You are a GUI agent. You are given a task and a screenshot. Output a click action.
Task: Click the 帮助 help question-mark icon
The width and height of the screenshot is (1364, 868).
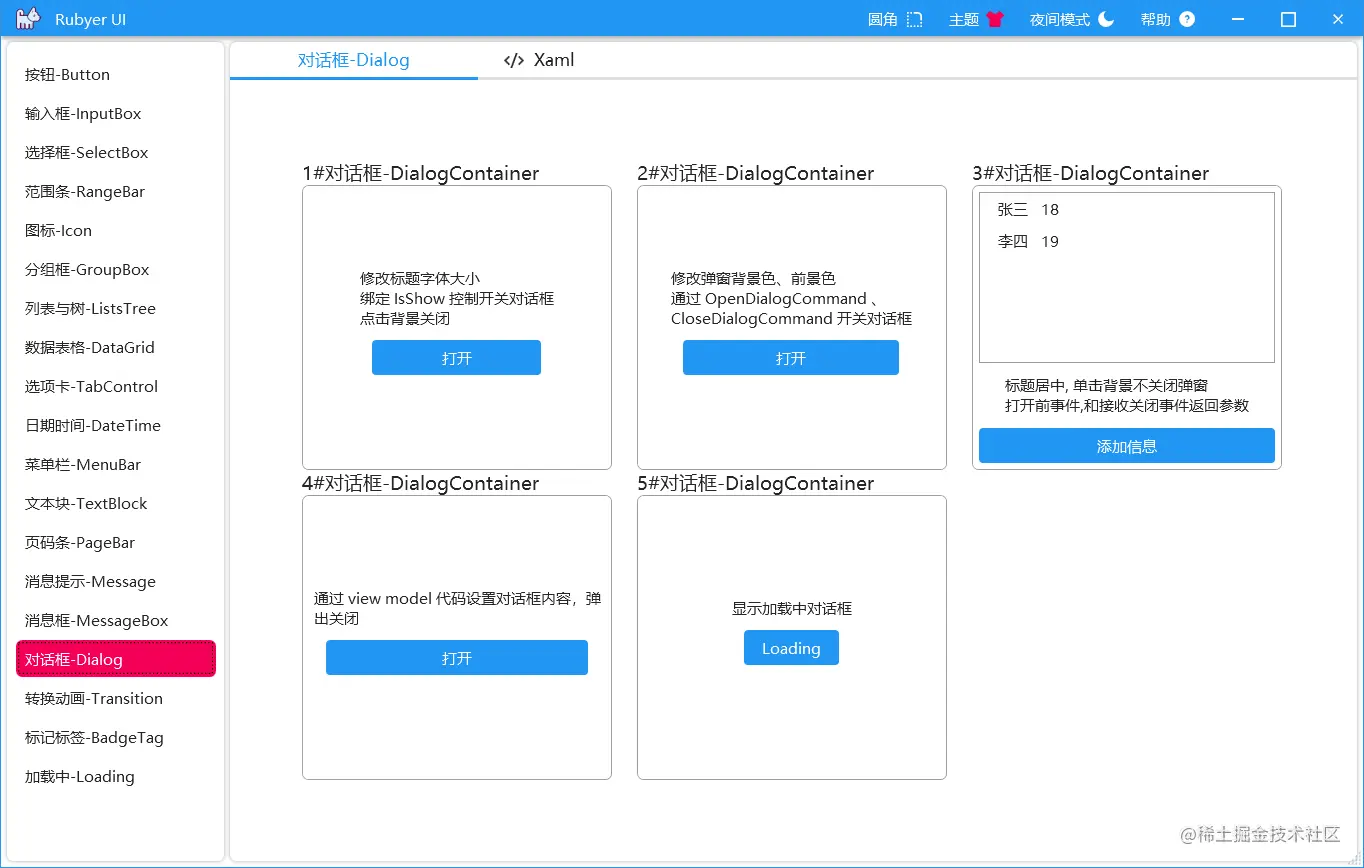click(1189, 18)
